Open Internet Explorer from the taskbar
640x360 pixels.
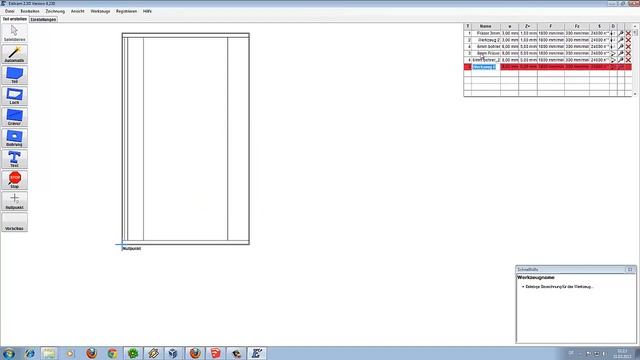(x=30, y=353)
